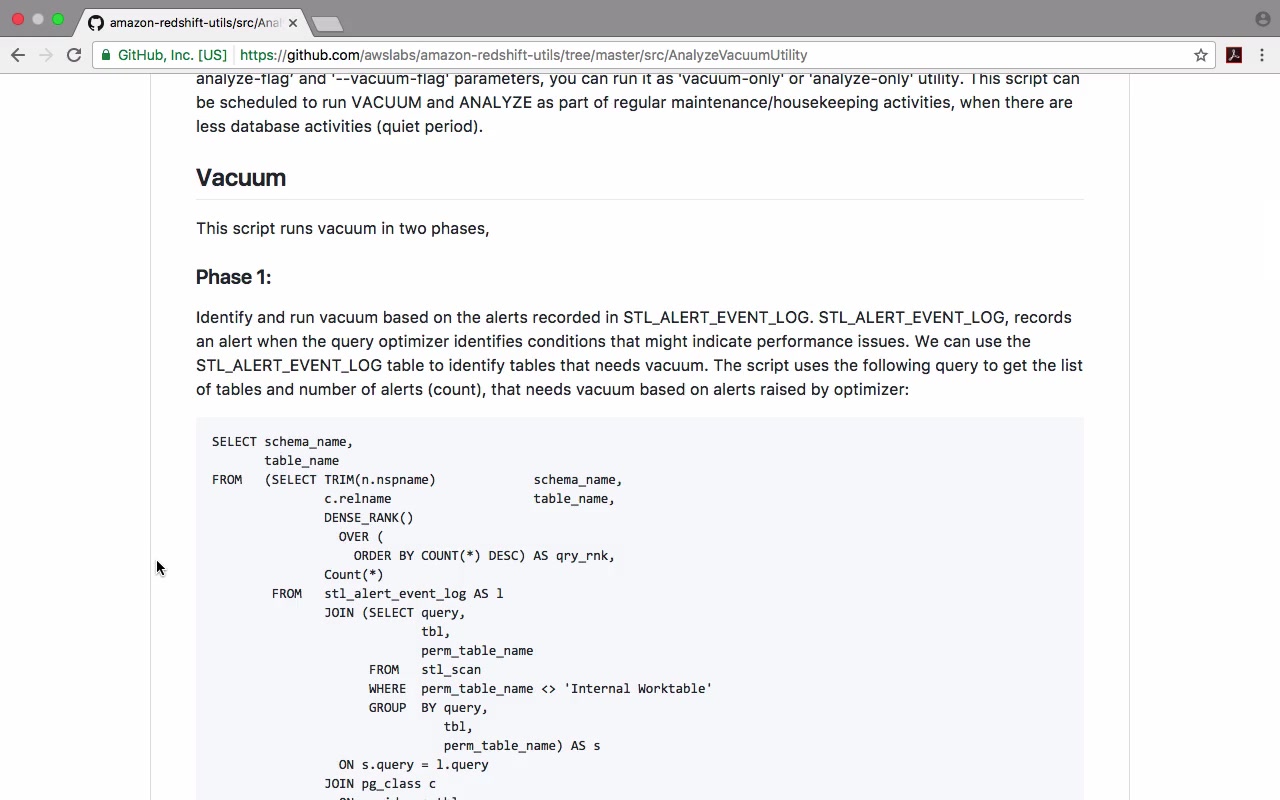Click the paragraph mentioning STL_ALERT_EVENT_LOG
This screenshot has width=1280, height=800.
pos(639,353)
